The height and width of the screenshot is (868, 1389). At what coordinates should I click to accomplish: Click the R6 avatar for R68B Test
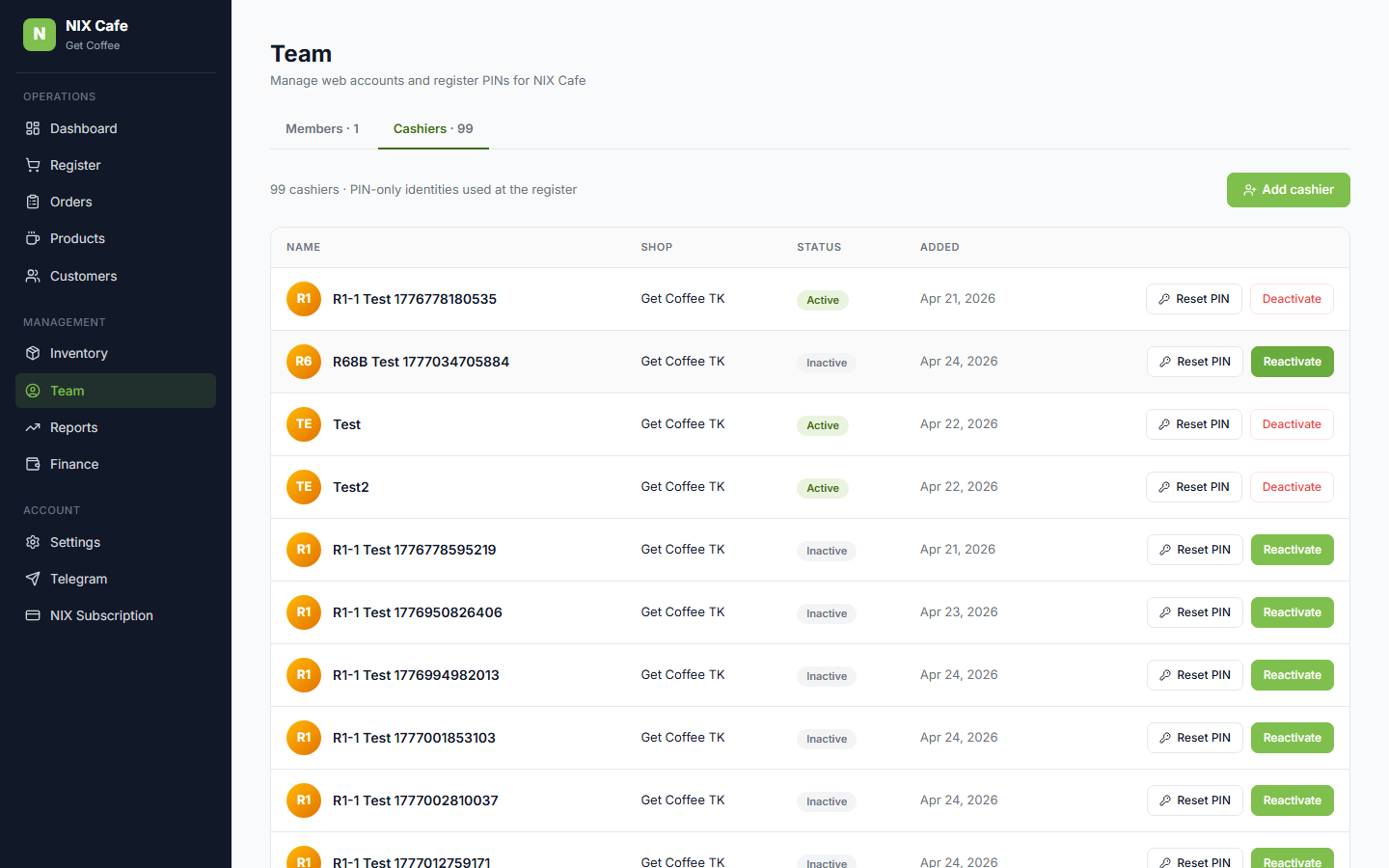[304, 362]
